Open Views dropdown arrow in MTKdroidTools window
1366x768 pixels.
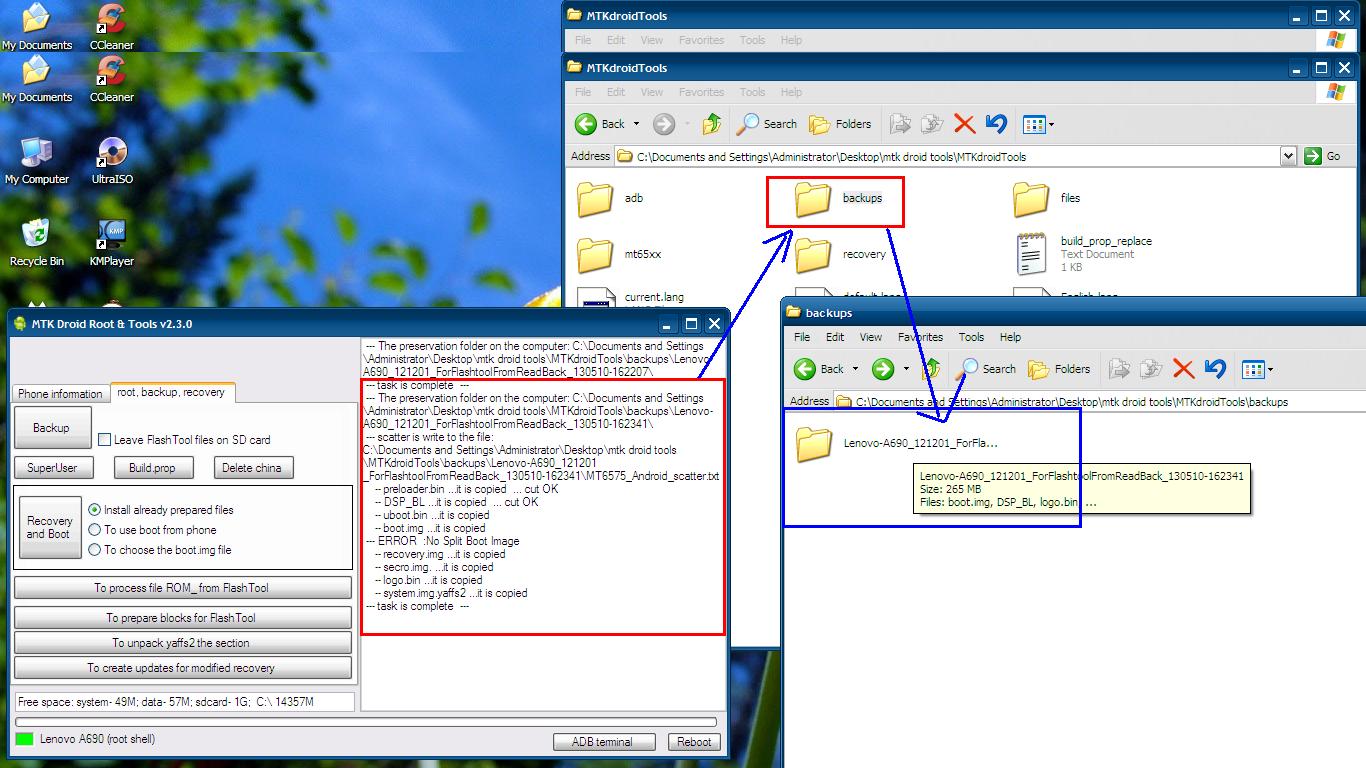point(1051,125)
